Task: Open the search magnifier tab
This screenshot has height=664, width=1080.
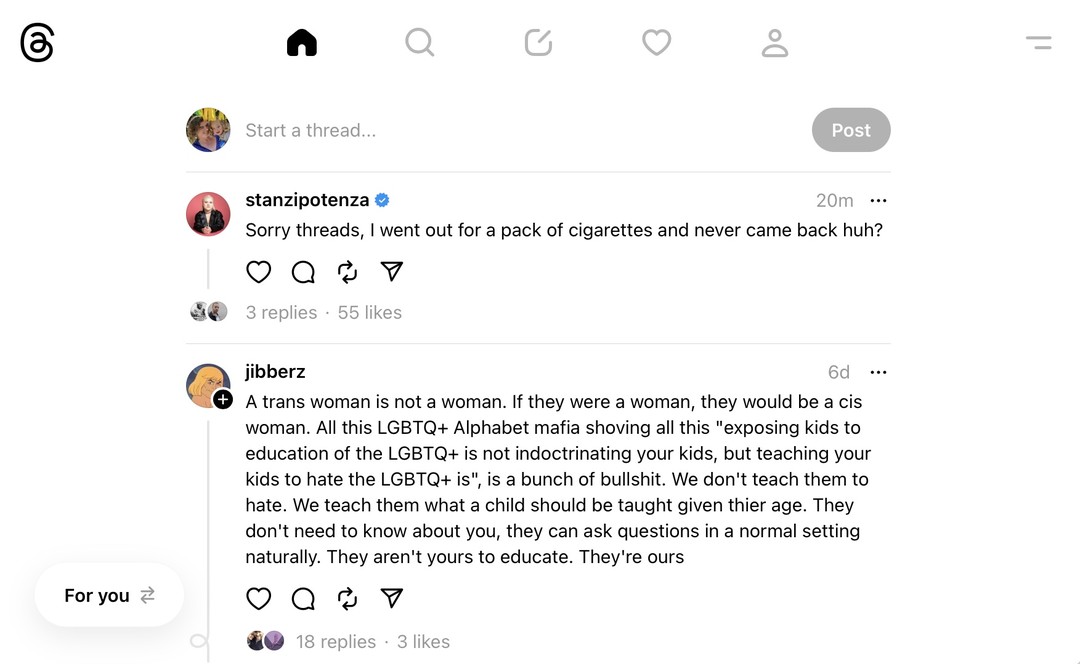Action: click(419, 42)
